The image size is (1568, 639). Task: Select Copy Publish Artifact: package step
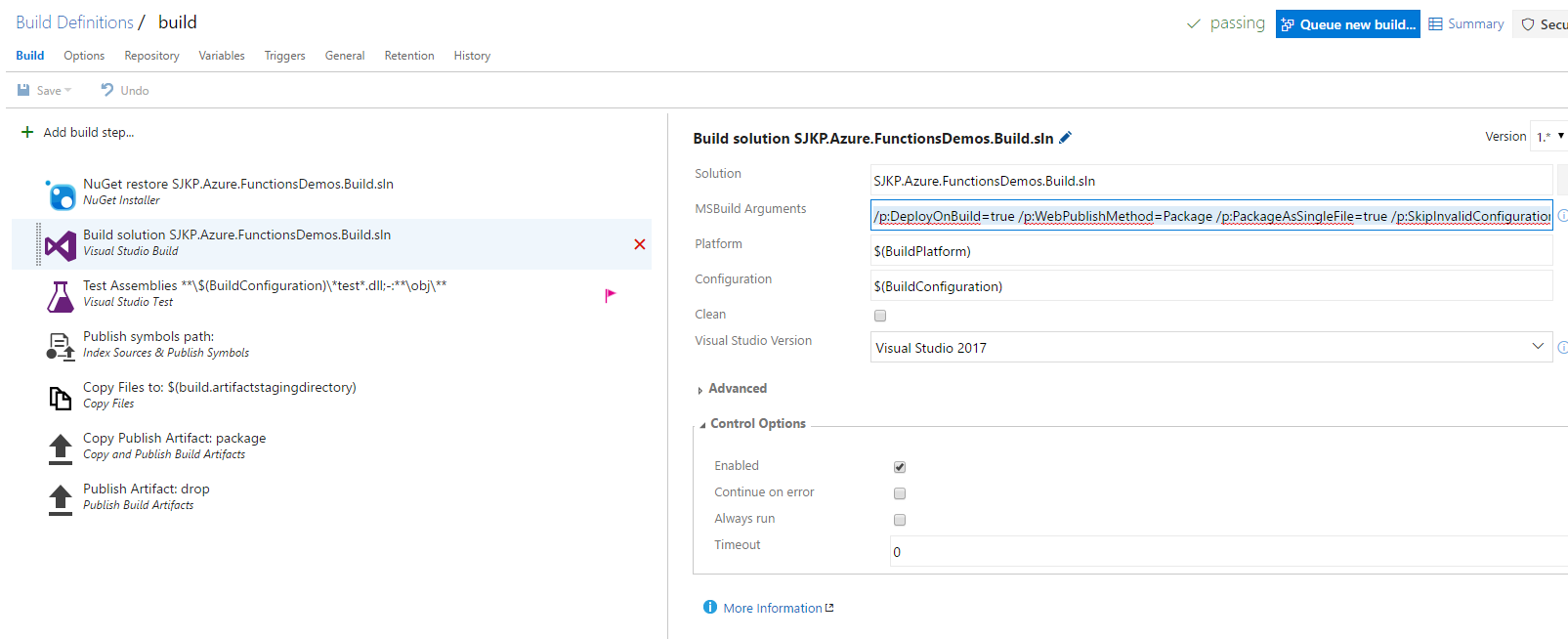(332, 447)
